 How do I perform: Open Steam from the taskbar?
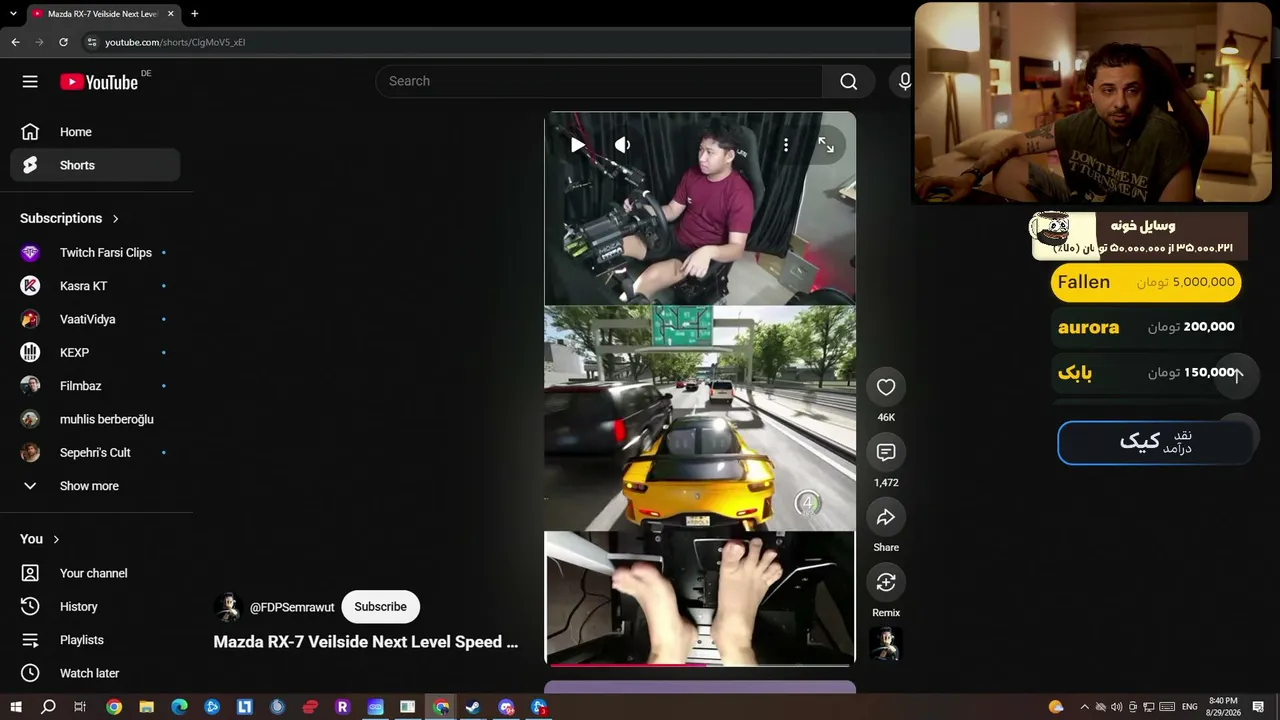click(x=473, y=707)
